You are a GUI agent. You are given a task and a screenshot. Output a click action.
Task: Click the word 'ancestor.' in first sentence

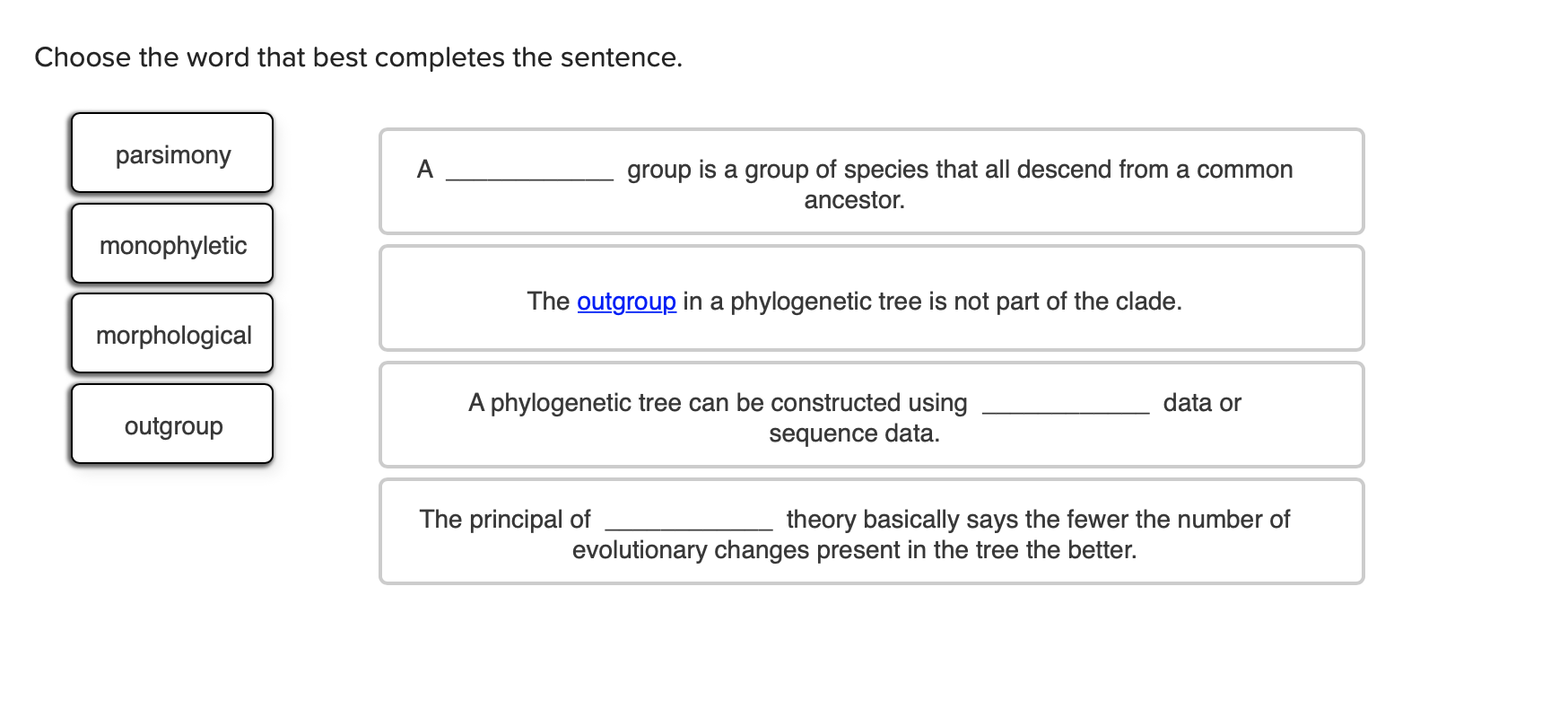pyautogui.click(x=854, y=200)
